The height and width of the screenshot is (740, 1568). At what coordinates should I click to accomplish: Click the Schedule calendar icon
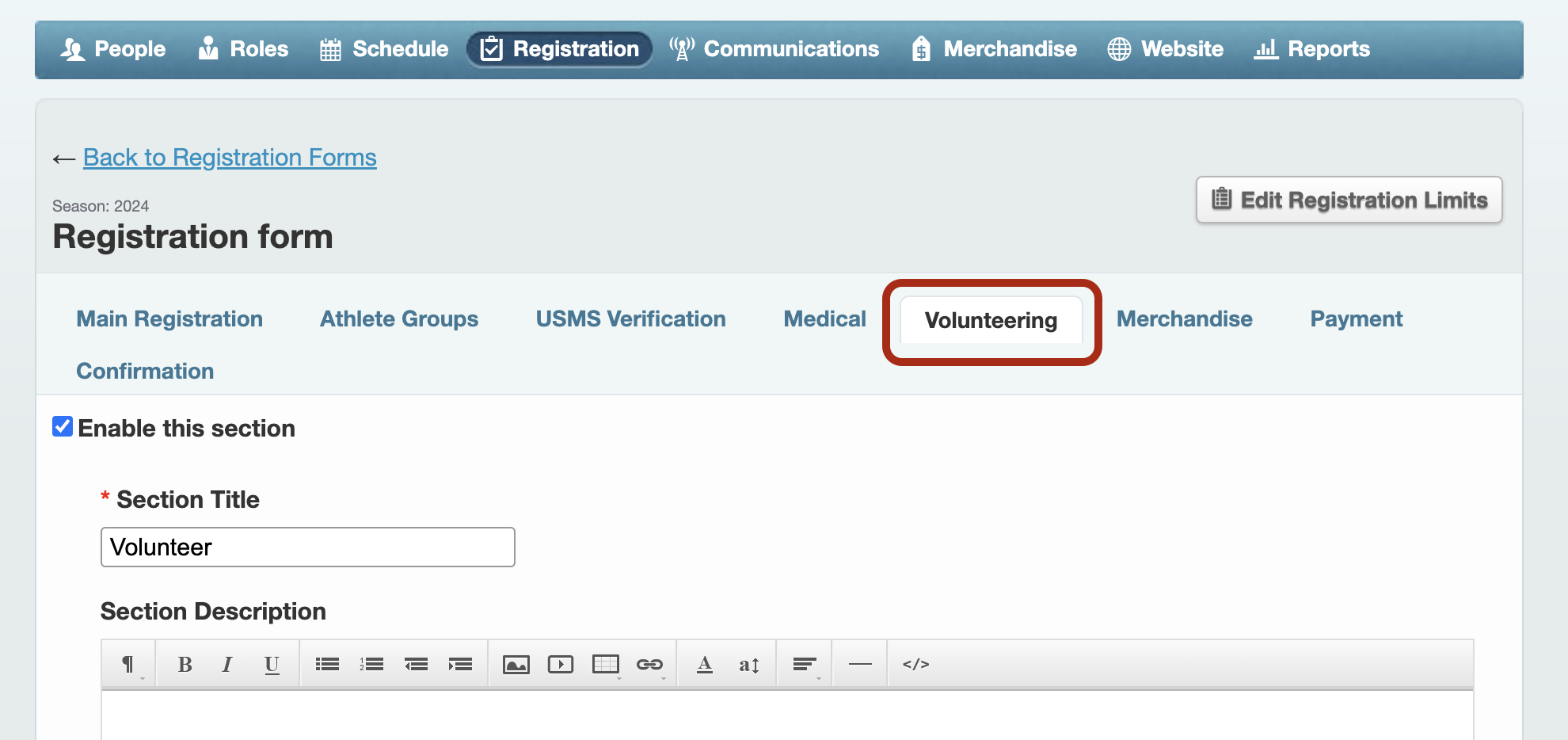[x=330, y=49]
